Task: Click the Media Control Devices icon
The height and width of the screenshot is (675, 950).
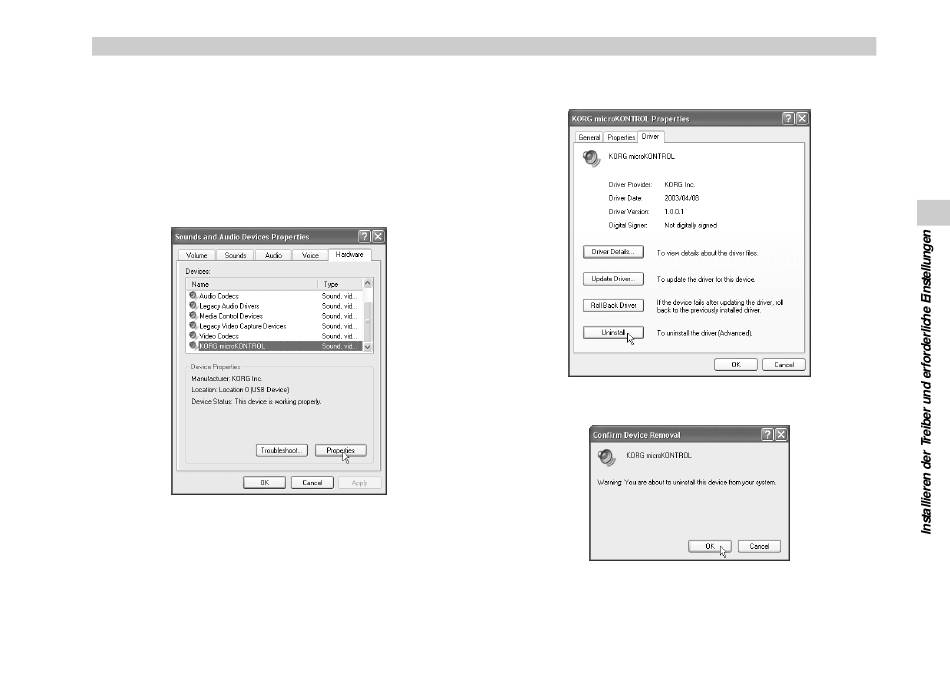Action: [x=193, y=316]
